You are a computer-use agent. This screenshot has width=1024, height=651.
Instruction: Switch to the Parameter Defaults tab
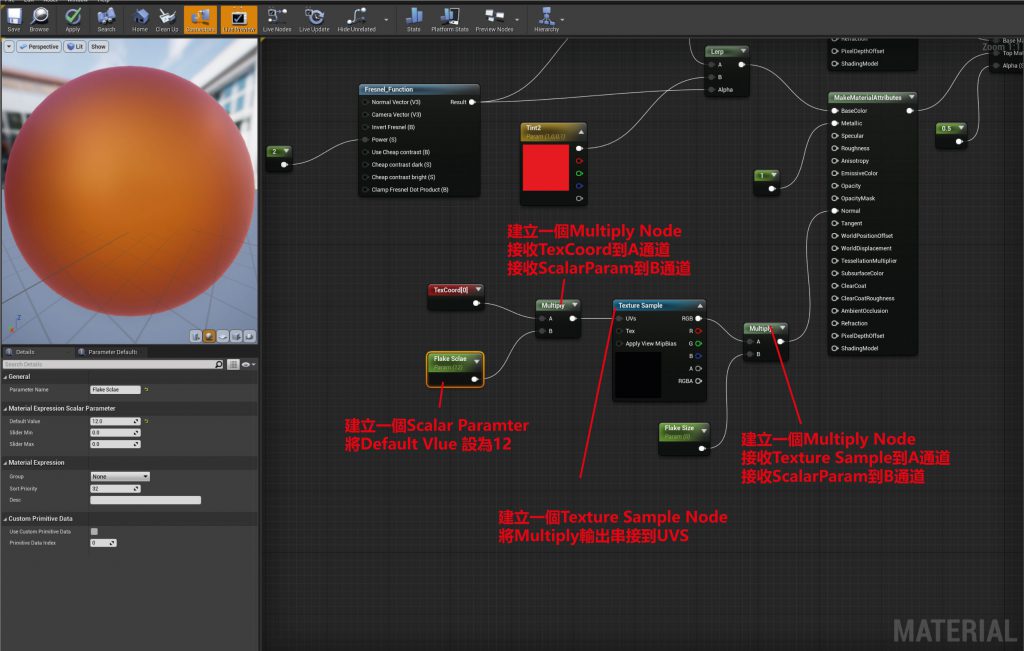click(x=112, y=352)
